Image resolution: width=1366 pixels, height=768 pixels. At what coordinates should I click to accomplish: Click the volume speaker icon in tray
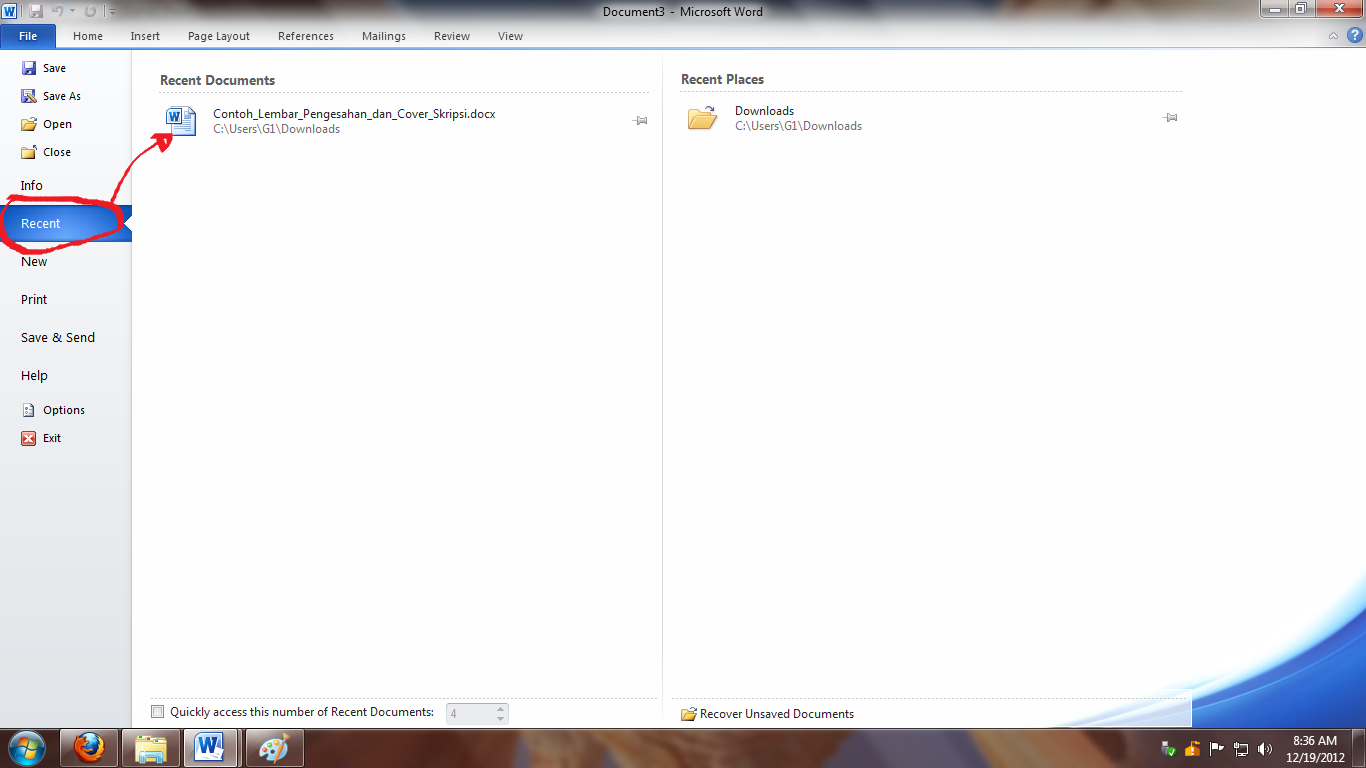(1265, 748)
